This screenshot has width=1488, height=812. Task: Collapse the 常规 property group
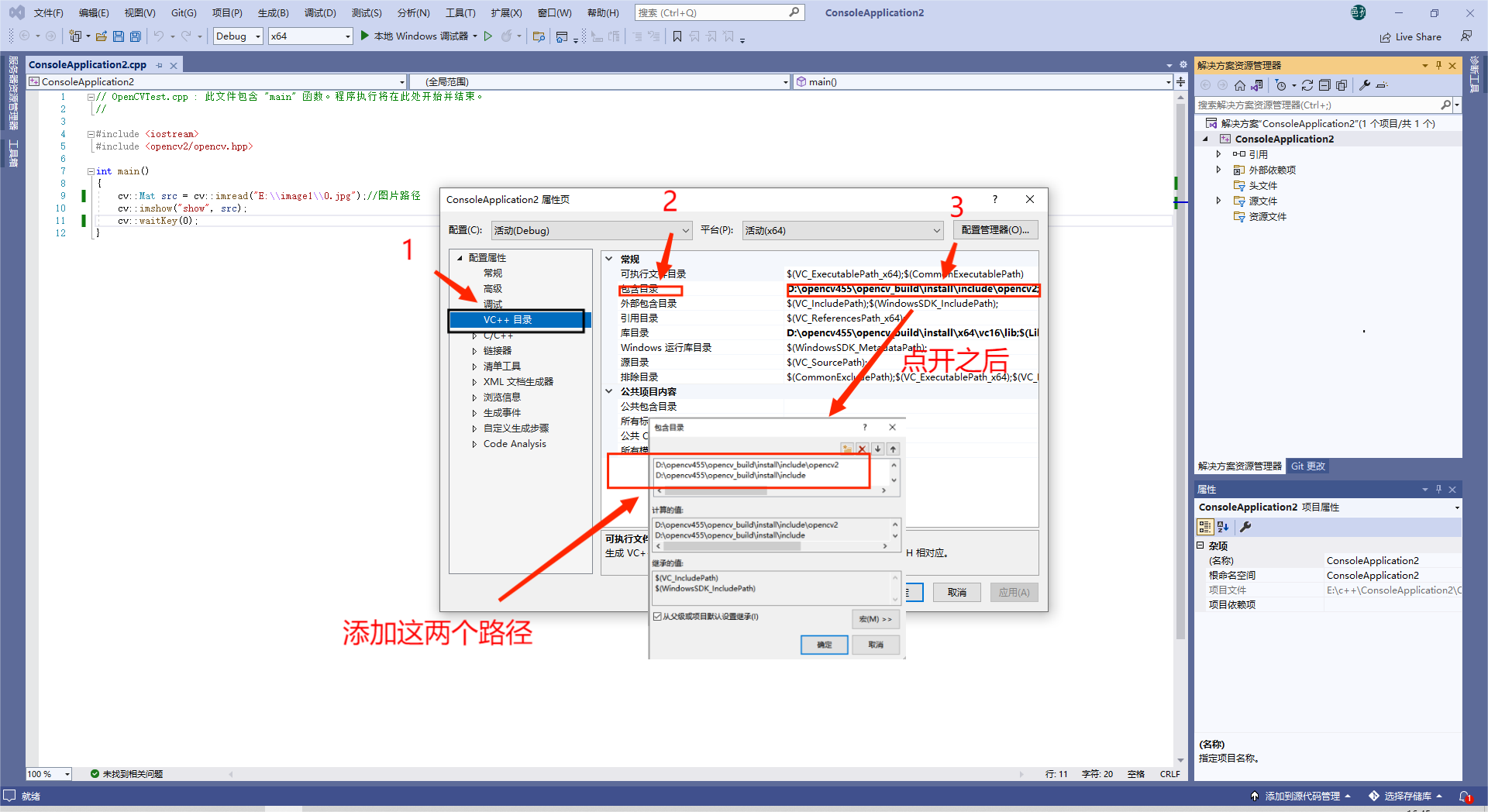tap(610, 259)
